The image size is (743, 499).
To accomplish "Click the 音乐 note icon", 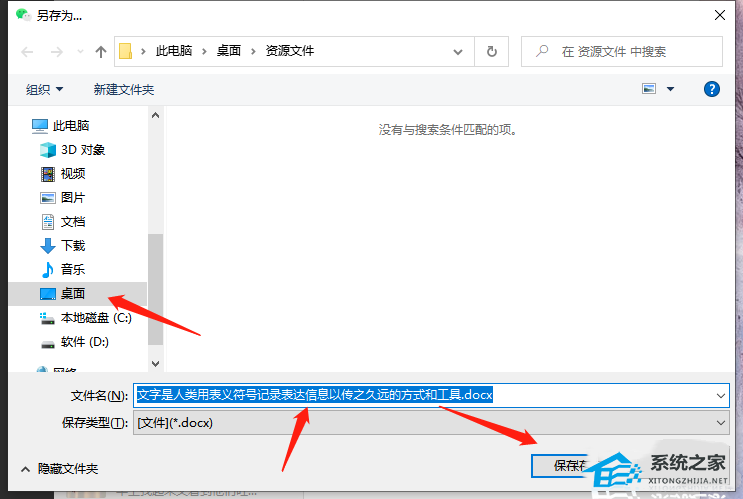I will click(x=47, y=270).
